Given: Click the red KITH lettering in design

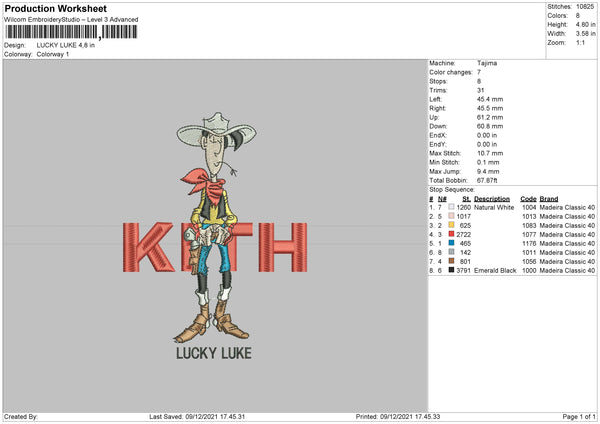Looking at the screenshot, I should (215, 247).
